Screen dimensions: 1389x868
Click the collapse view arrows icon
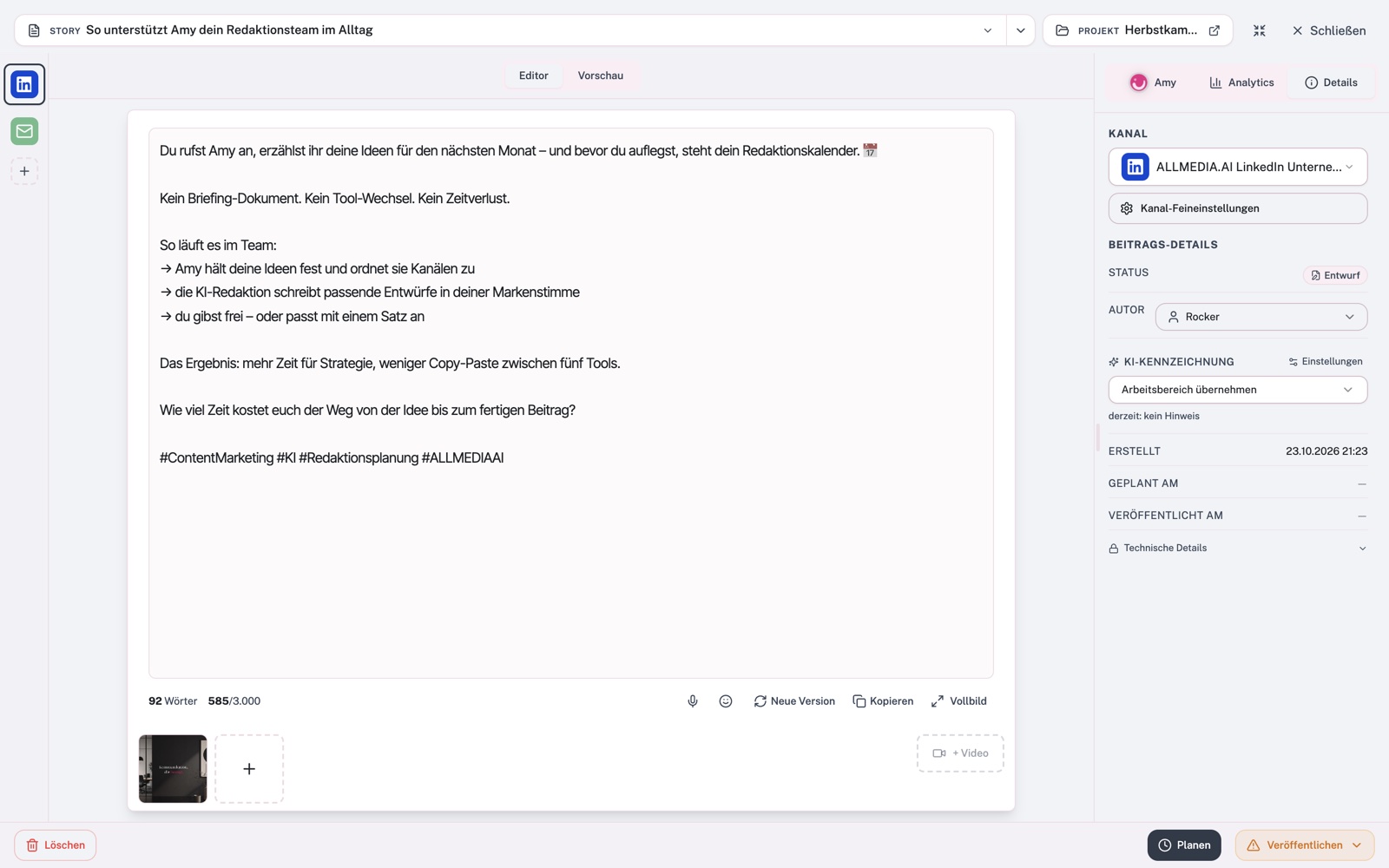pyautogui.click(x=1260, y=30)
